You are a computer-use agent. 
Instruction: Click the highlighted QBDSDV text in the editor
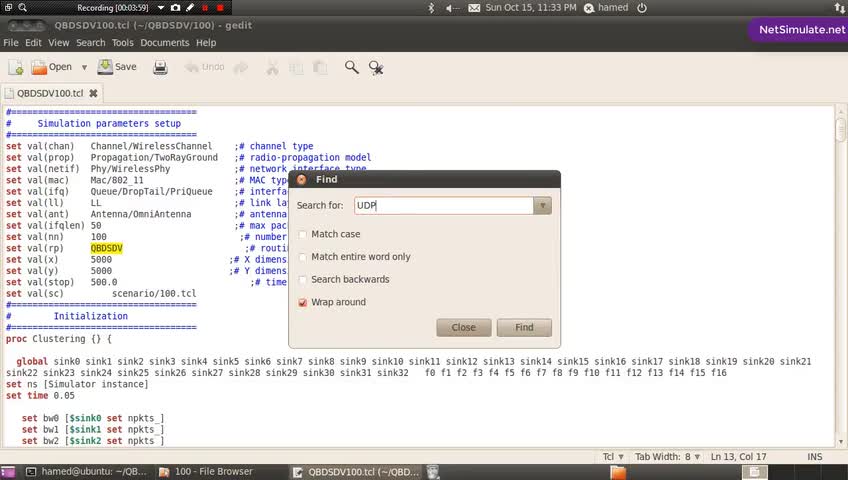pyautogui.click(x=107, y=248)
